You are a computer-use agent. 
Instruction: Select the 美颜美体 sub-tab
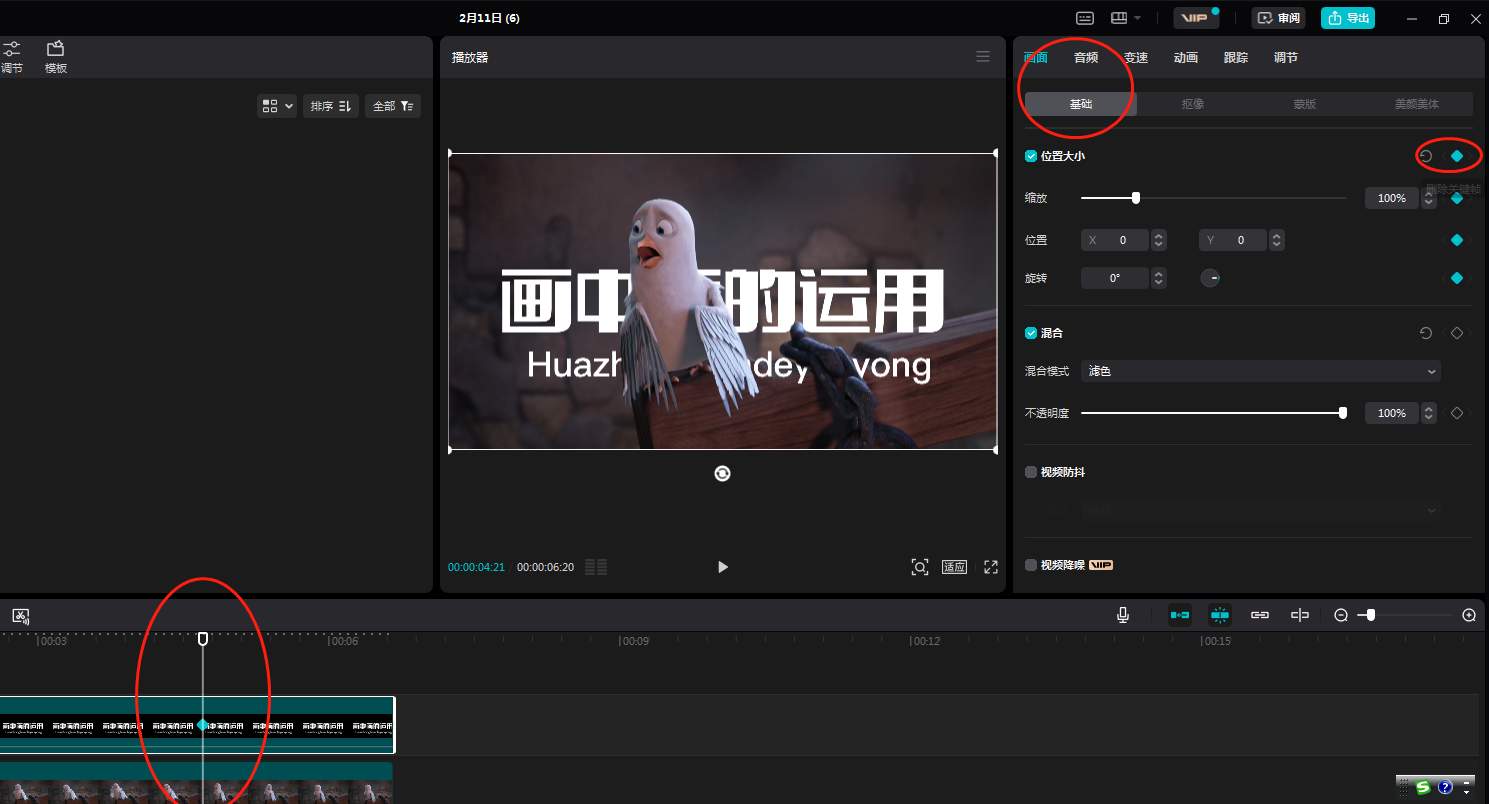pos(1417,104)
